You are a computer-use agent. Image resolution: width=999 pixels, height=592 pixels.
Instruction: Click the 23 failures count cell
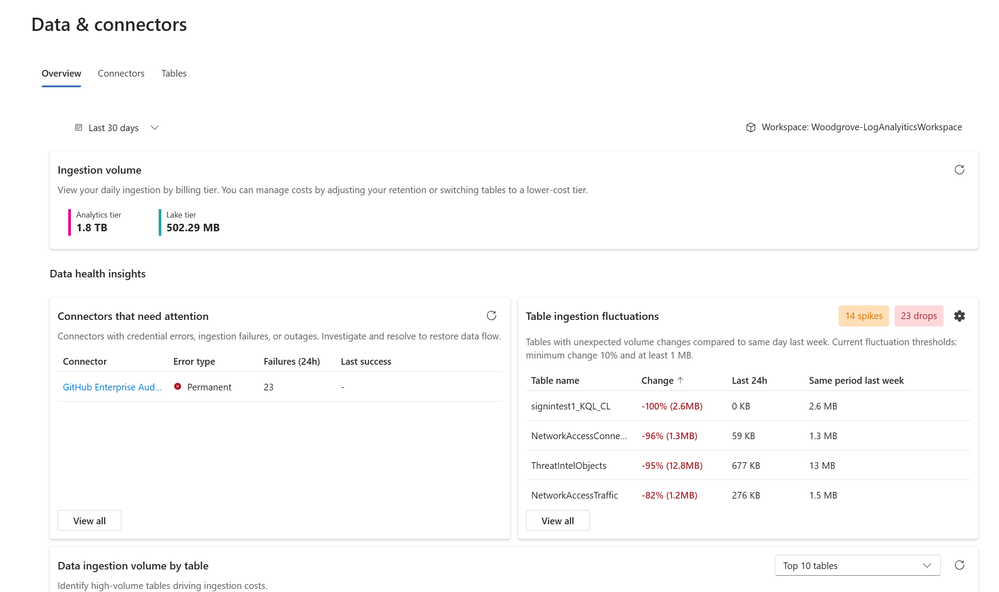click(x=269, y=387)
